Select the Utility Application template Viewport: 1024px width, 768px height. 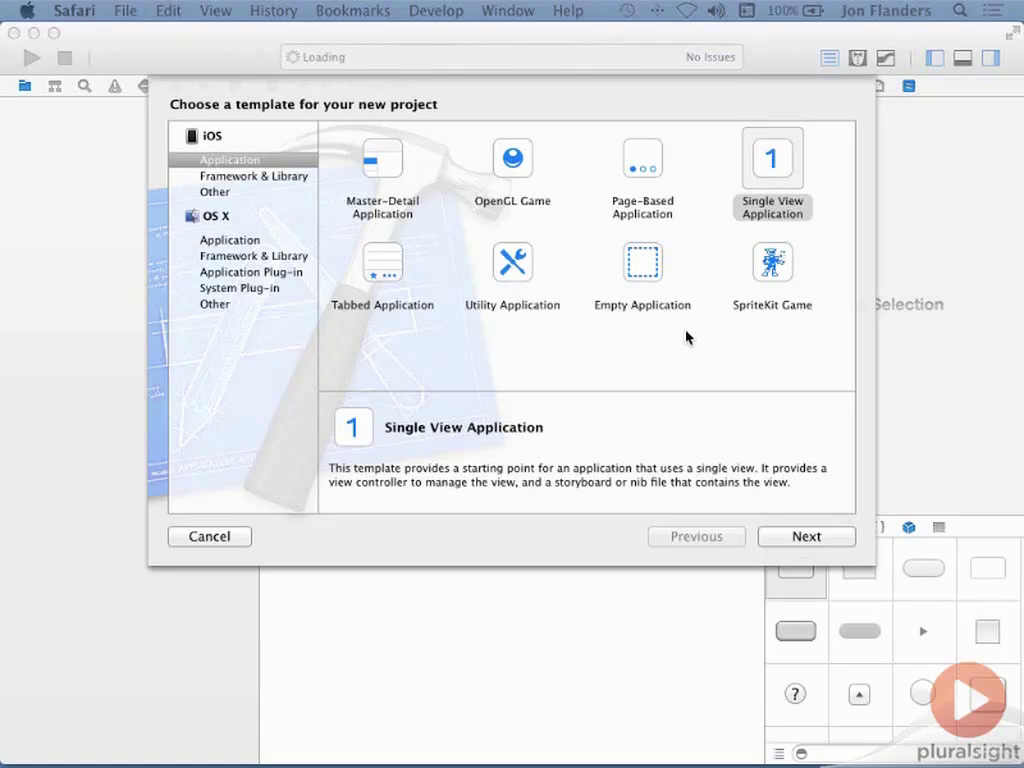pyautogui.click(x=513, y=277)
